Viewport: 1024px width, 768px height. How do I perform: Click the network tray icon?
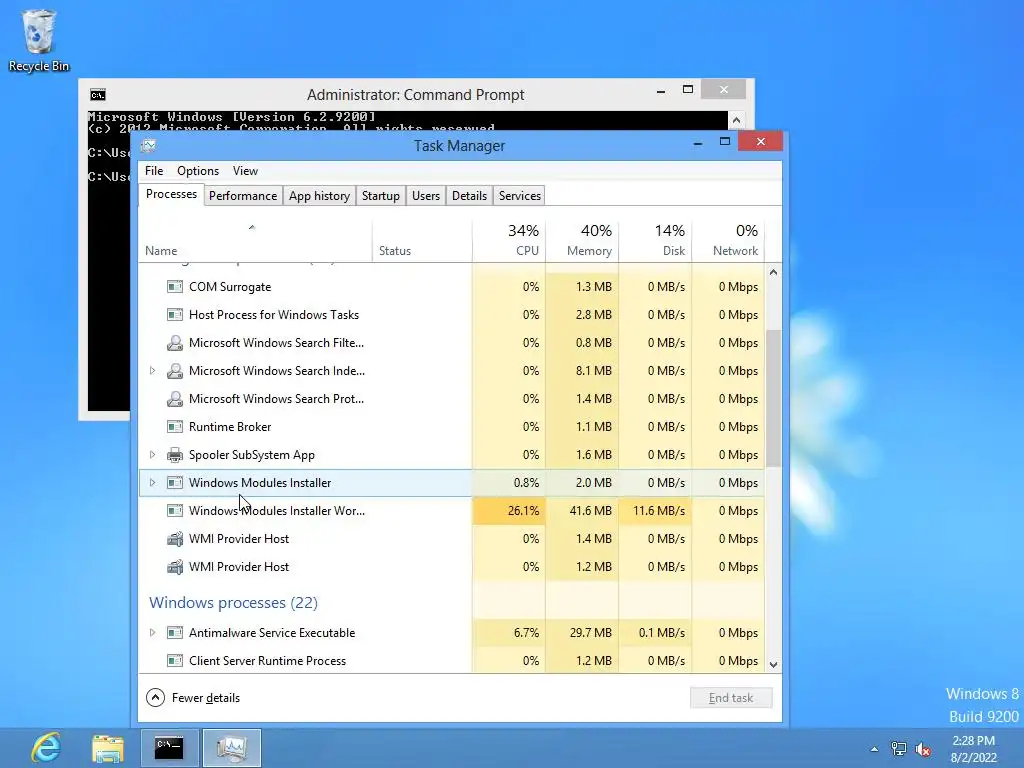point(899,749)
